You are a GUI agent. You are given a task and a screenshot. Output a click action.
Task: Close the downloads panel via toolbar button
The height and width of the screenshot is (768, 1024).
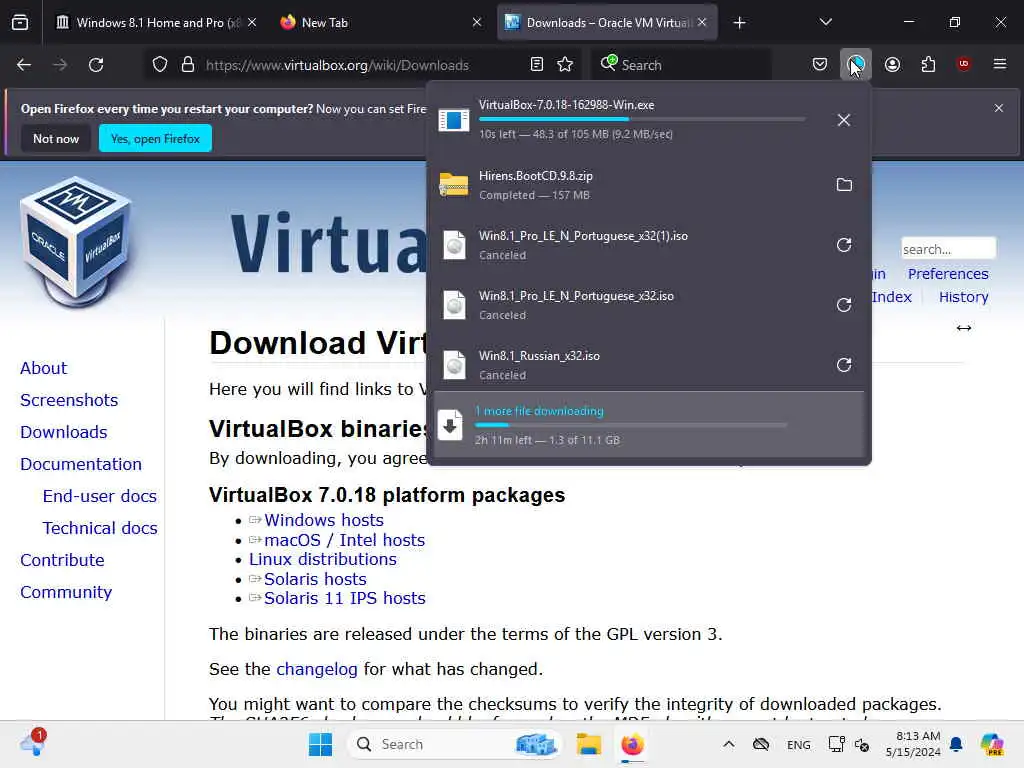pos(856,65)
